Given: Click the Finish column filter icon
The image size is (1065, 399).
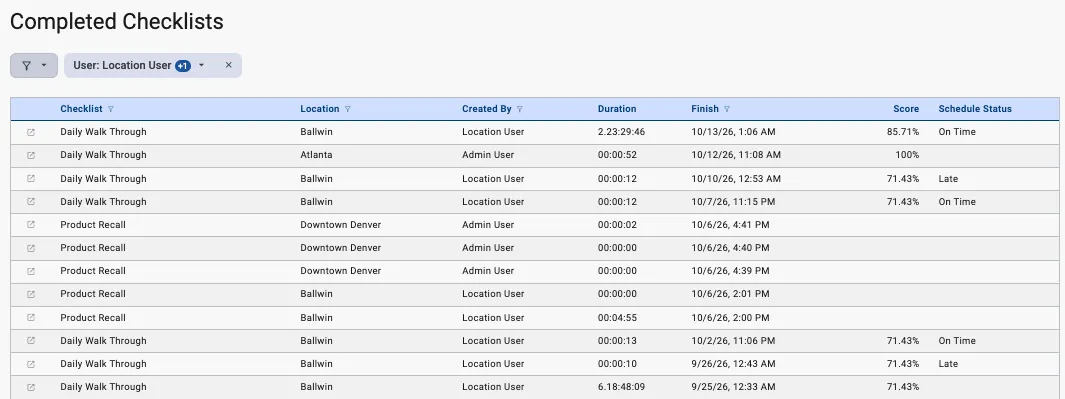Looking at the screenshot, I should [727, 109].
